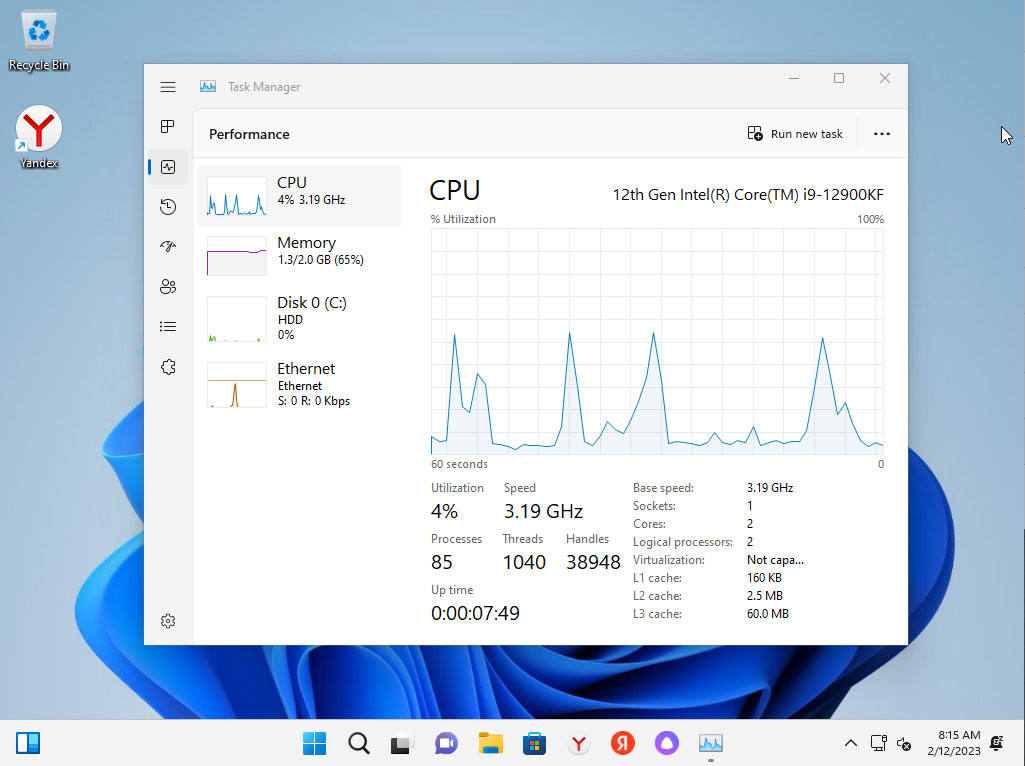
Task: Click the Disk 0 mini graph thumbnail
Action: tap(237, 318)
